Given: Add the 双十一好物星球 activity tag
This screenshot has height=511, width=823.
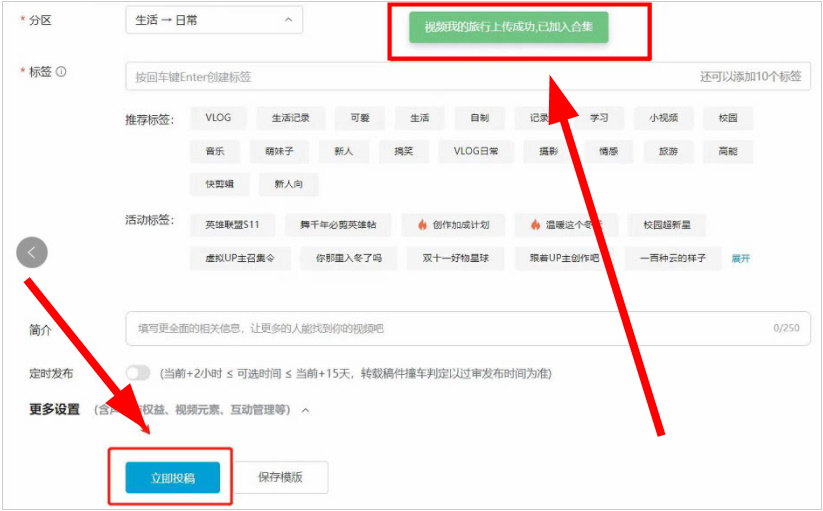Looking at the screenshot, I should click(456, 258).
